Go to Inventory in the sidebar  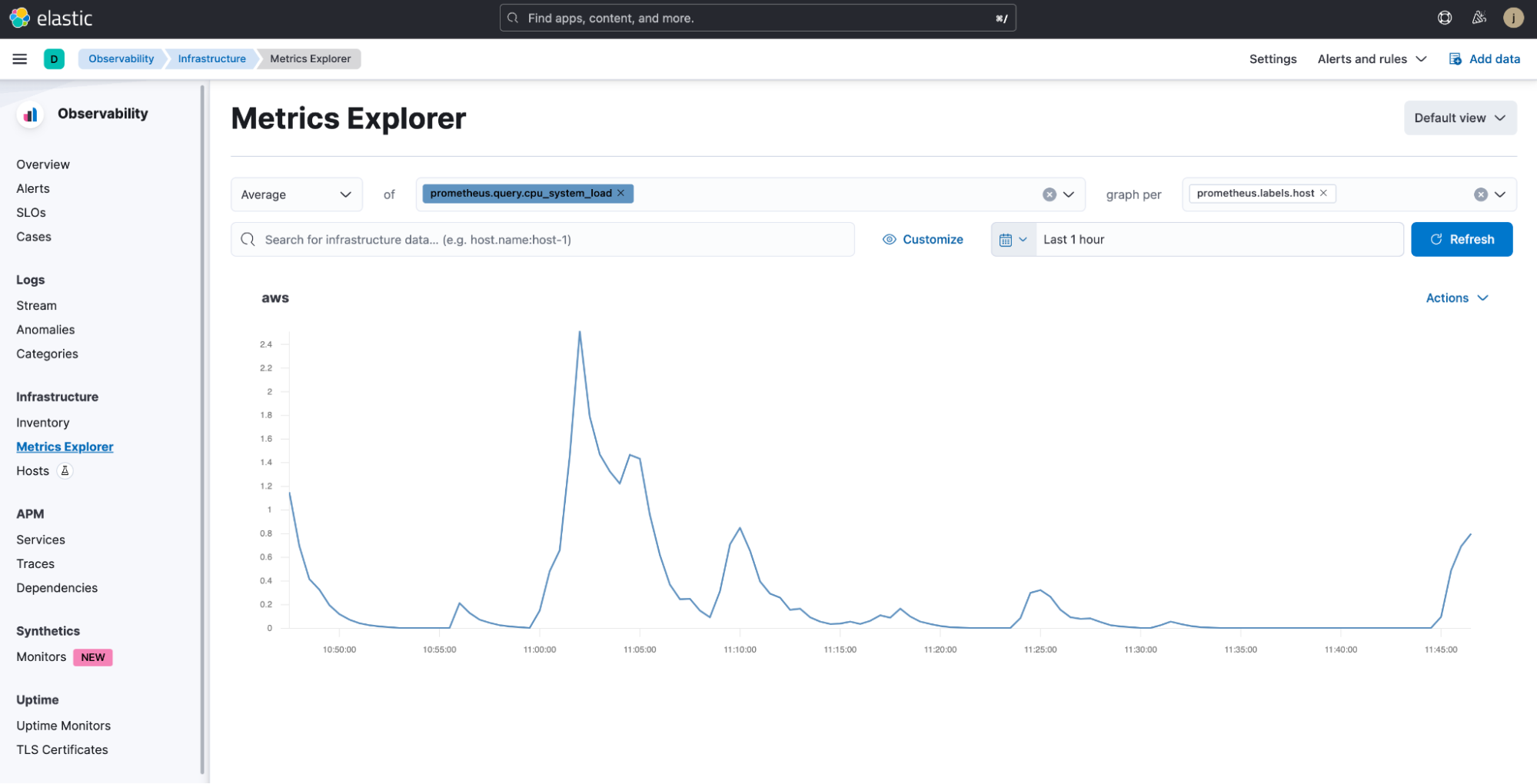pyautogui.click(x=43, y=423)
